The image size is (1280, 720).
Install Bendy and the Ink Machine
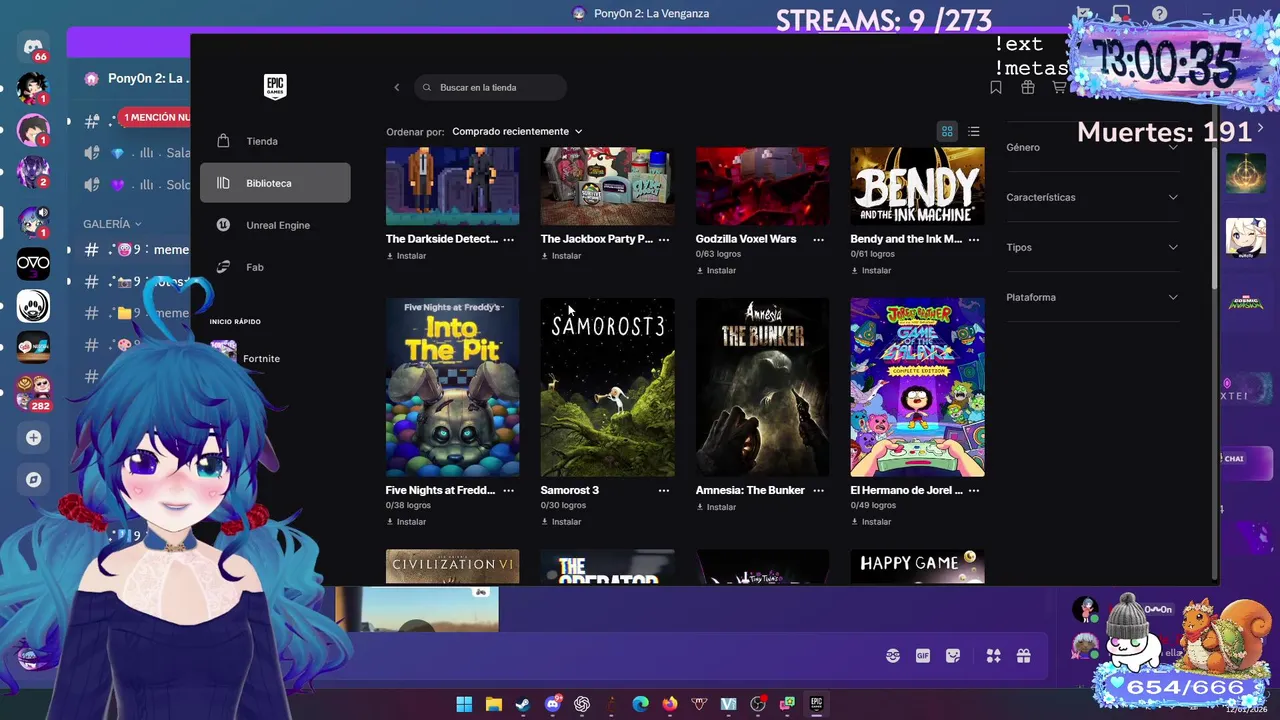click(872, 270)
